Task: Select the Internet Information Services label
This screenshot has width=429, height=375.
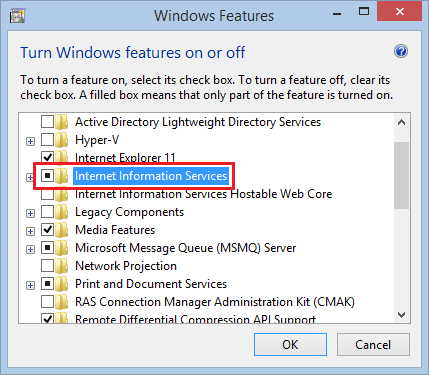Action: 151,176
